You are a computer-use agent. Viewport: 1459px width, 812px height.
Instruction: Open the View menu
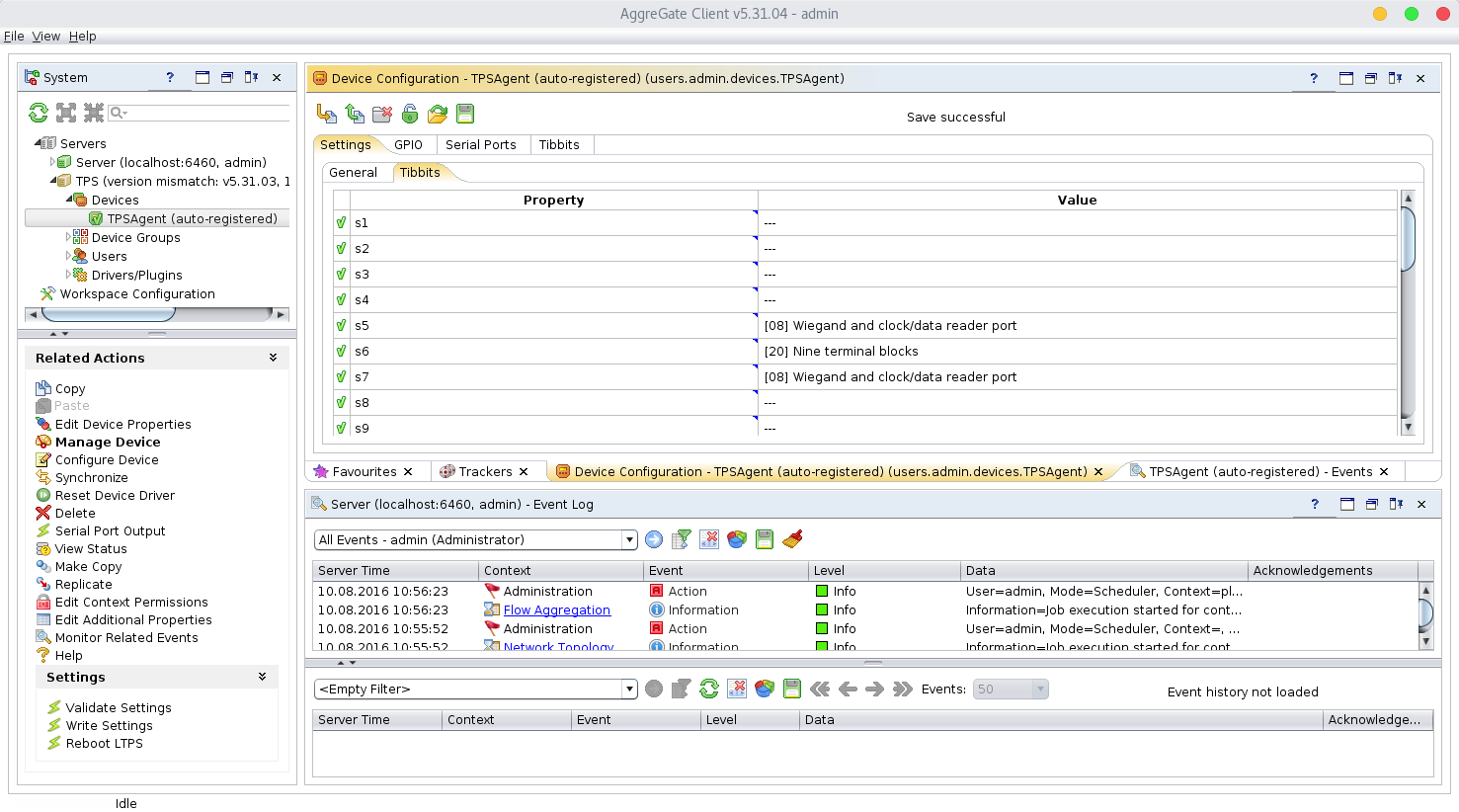(x=45, y=37)
